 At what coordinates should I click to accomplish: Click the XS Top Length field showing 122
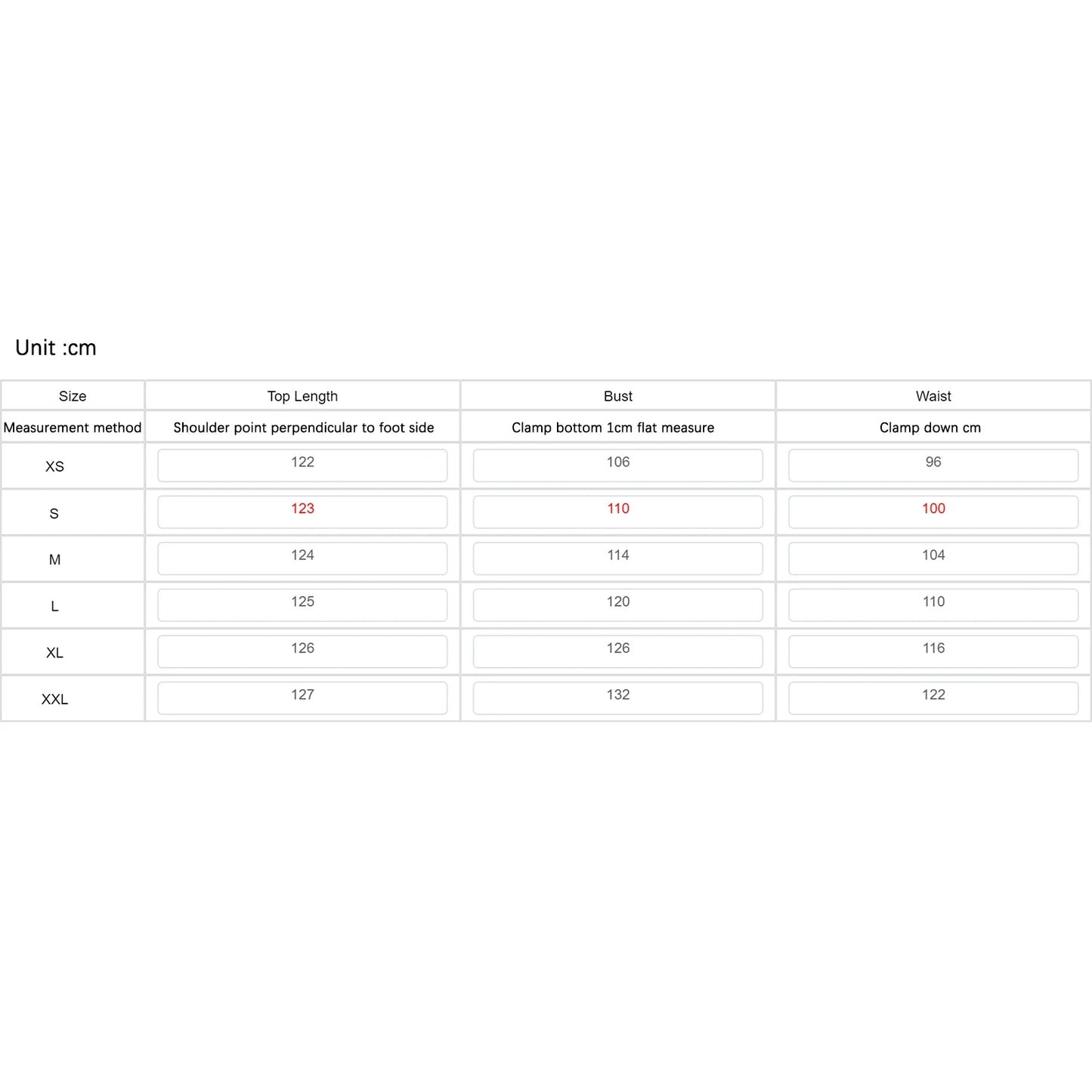pos(302,466)
